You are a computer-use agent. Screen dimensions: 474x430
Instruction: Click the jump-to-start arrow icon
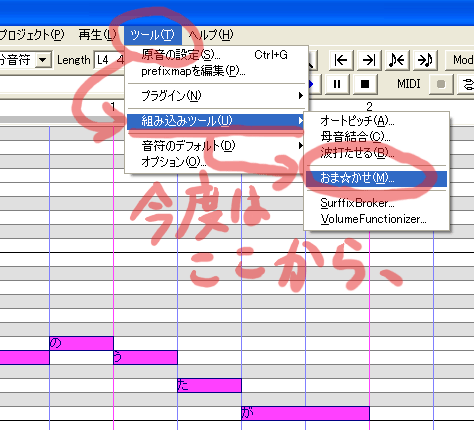pyautogui.click(x=341, y=60)
